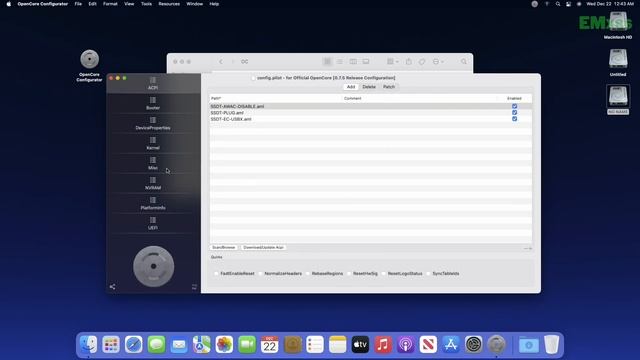This screenshot has width=640, height=360.
Task: Switch Finder window to column view
Action: click(x=353, y=62)
